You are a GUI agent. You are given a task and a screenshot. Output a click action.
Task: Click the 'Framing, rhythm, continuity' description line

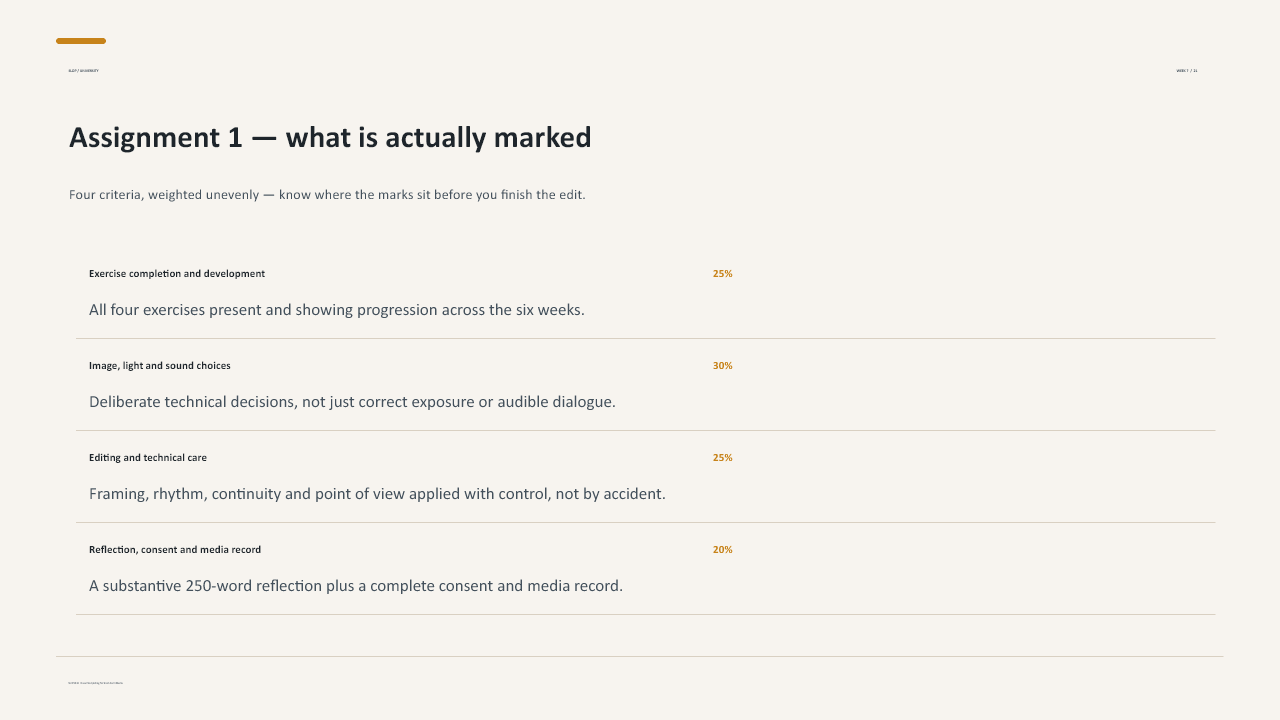coord(377,494)
